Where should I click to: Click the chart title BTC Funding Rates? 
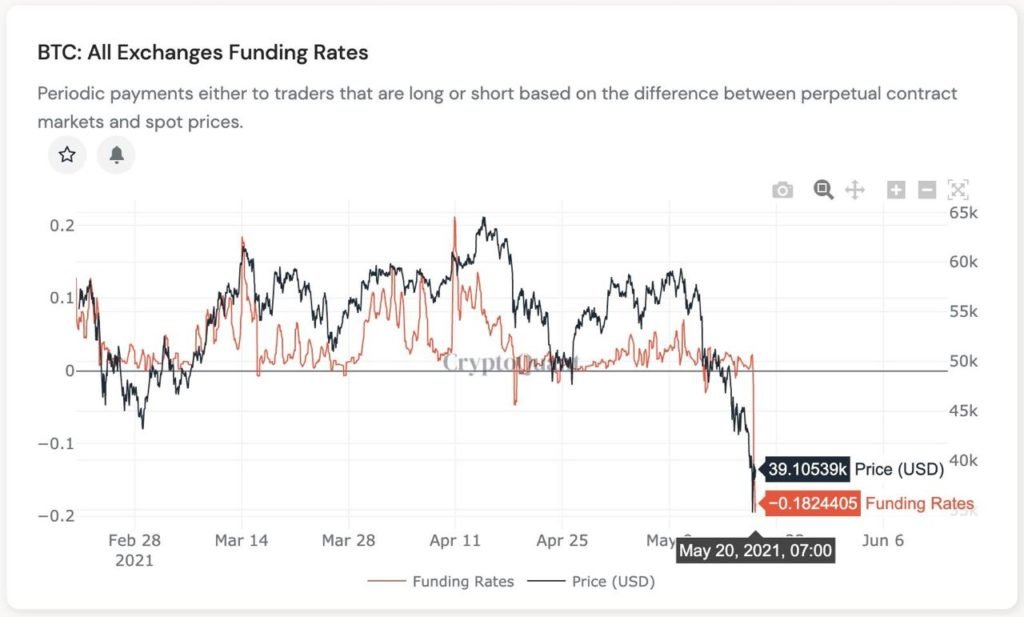coord(202,51)
